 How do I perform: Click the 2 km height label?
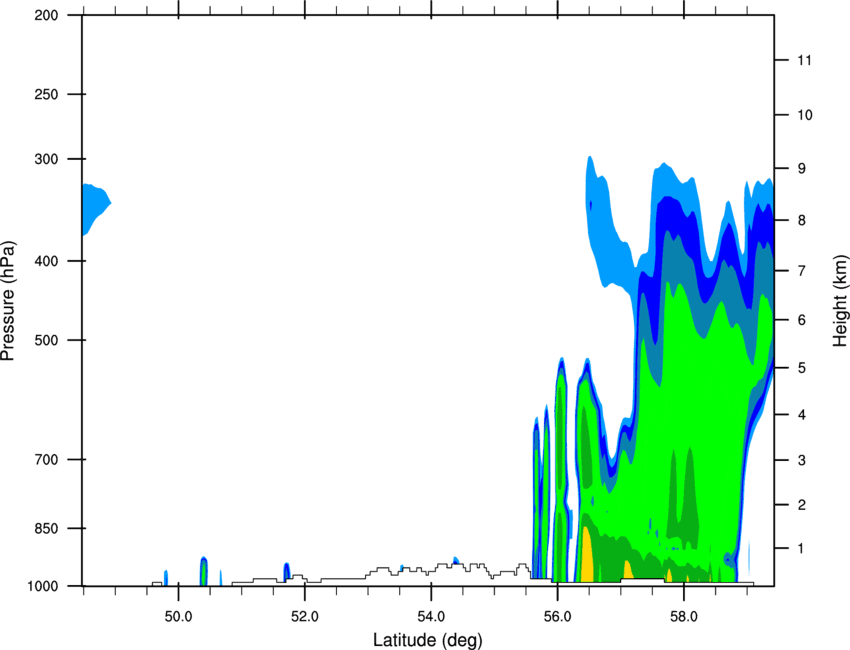[x=801, y=505]
